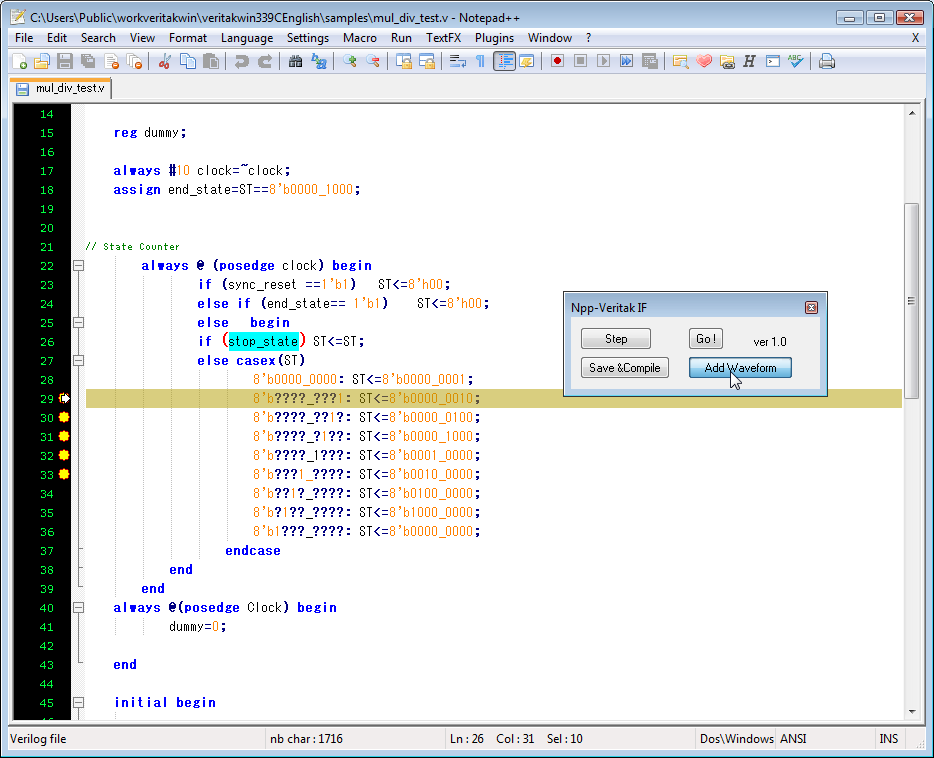Open the TextFX menu
The image size is (934, 758).
(443, 38)
